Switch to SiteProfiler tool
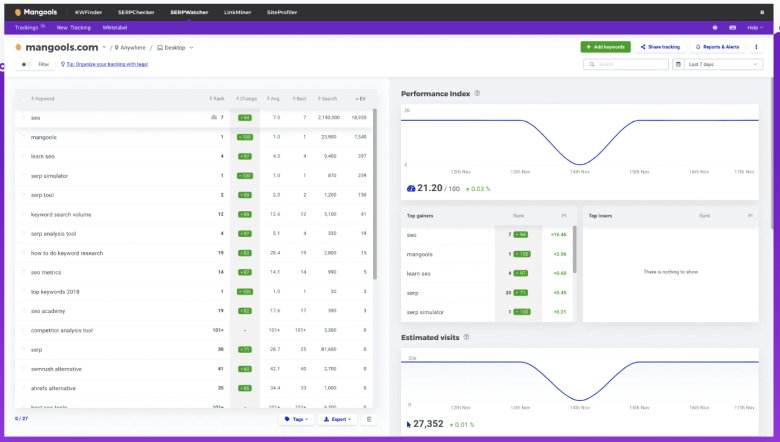This screenshot has width=780, height=442. pos(282,12)
